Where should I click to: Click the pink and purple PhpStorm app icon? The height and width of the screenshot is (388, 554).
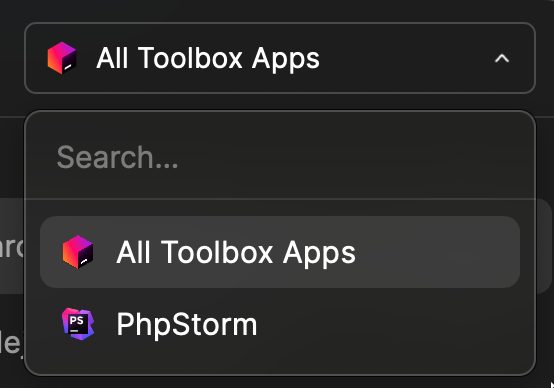(x=78, y=324)
